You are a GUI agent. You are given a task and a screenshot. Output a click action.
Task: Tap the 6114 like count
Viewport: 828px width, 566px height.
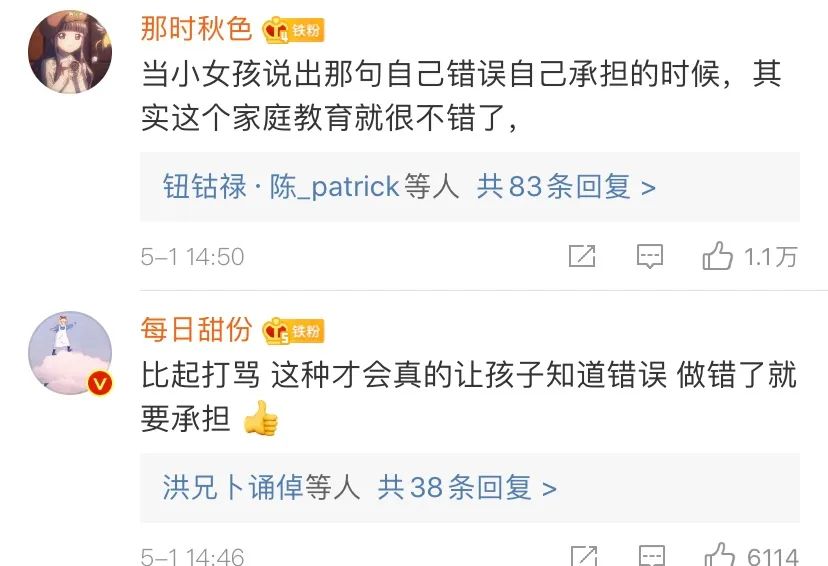pos(773,556)
